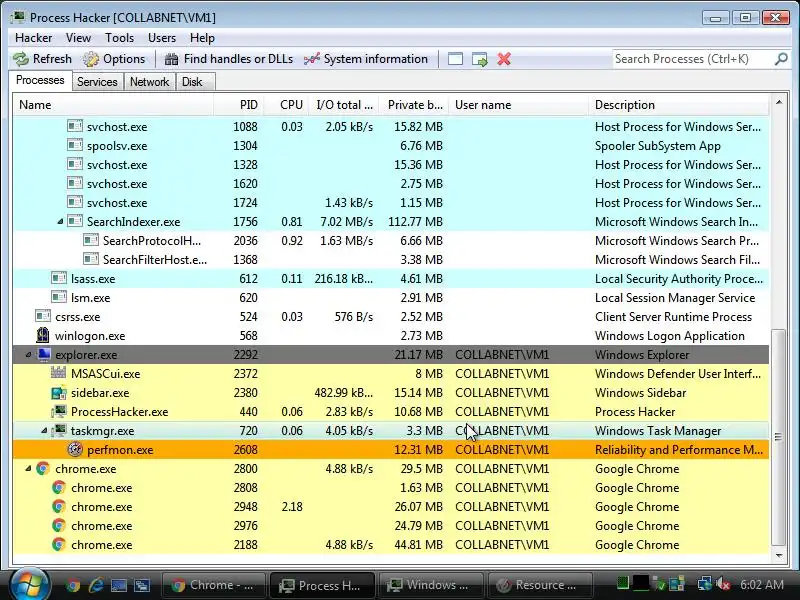Click the vertical scrollbar thumb
Image resolution: width=800 pixels, height=600 pixels.
(x=779, y=437)
